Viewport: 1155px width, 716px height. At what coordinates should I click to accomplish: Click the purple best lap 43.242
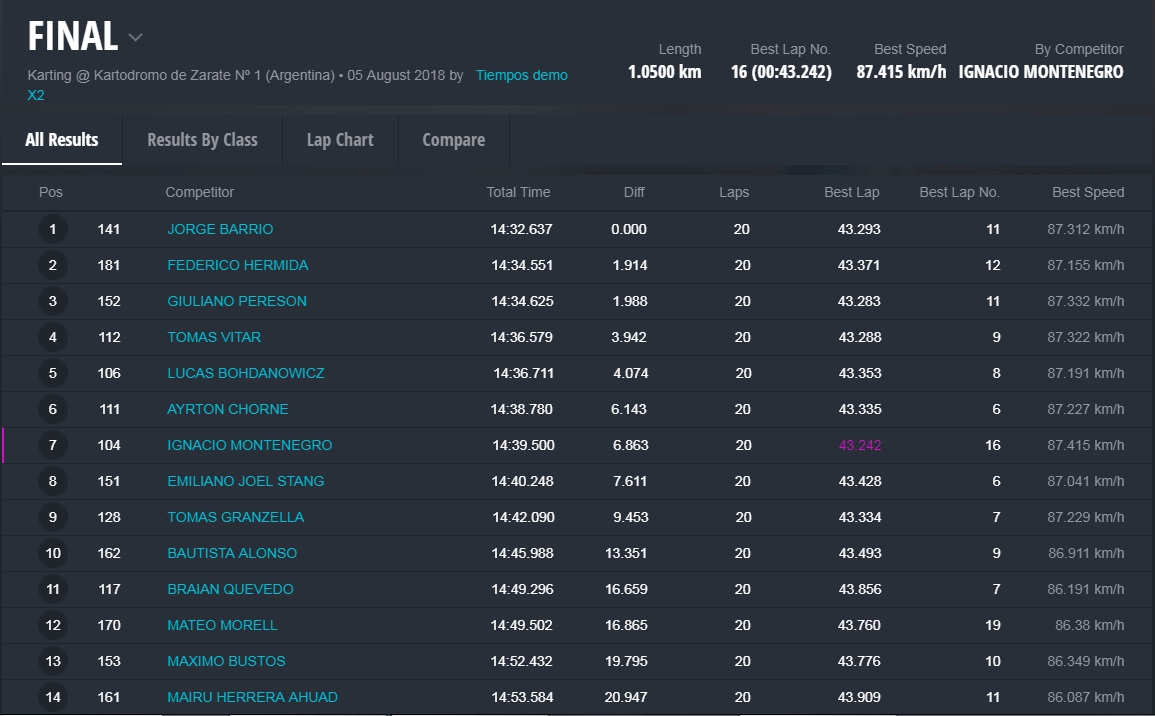click(x=859, y=445)
